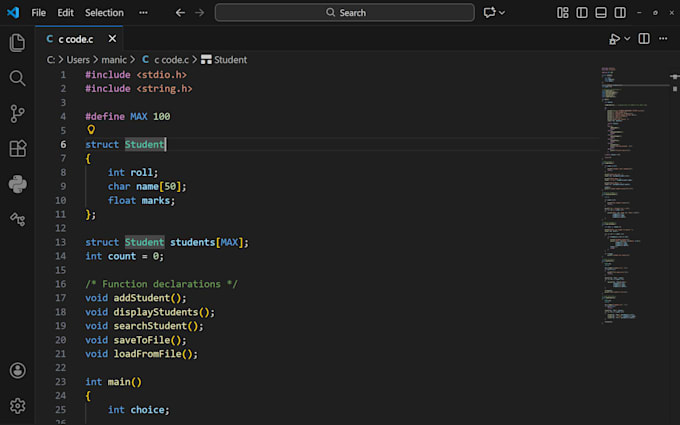Click the lightbulb code action icon

(91, 130)
